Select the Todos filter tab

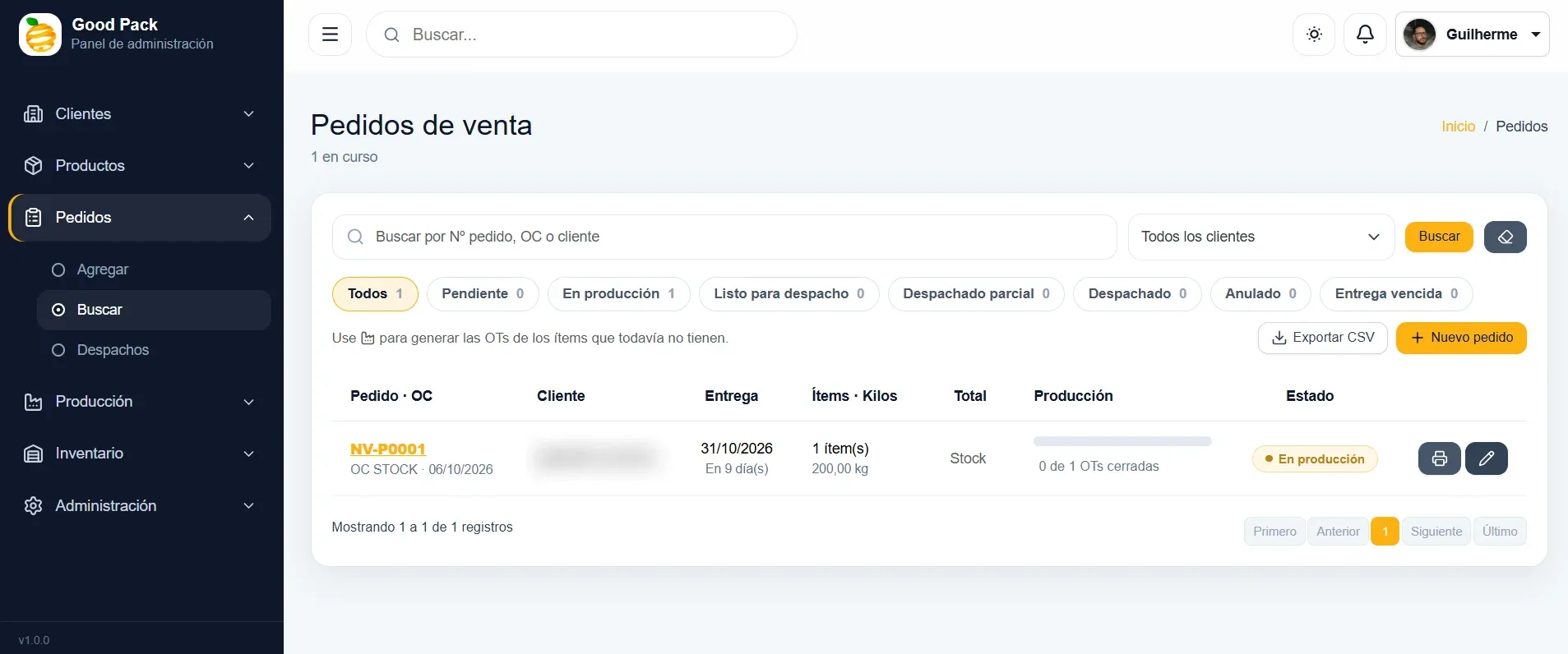coord(375,294)
